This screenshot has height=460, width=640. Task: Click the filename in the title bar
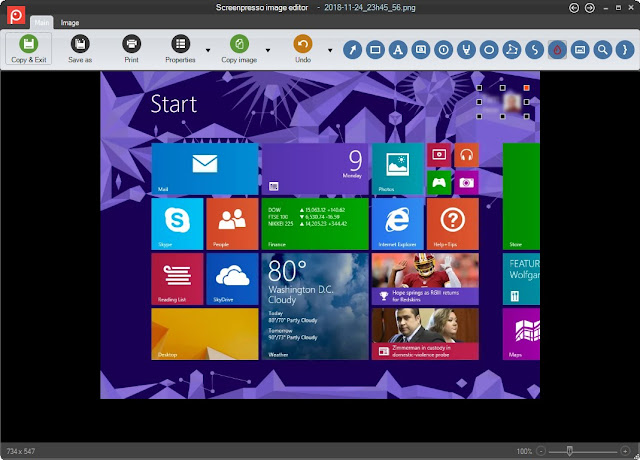(370, 7)
